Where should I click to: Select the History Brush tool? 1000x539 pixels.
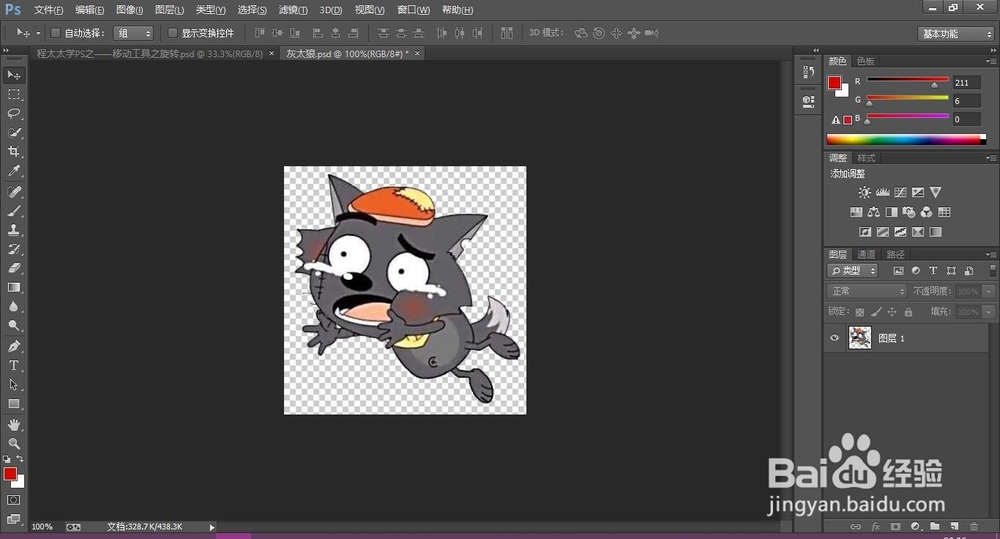(13, 249)
